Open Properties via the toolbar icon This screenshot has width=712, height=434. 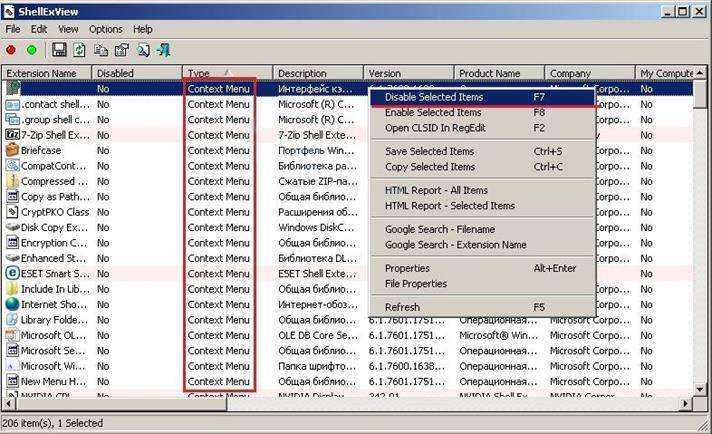pyautogui.click(x=122, y=49)
